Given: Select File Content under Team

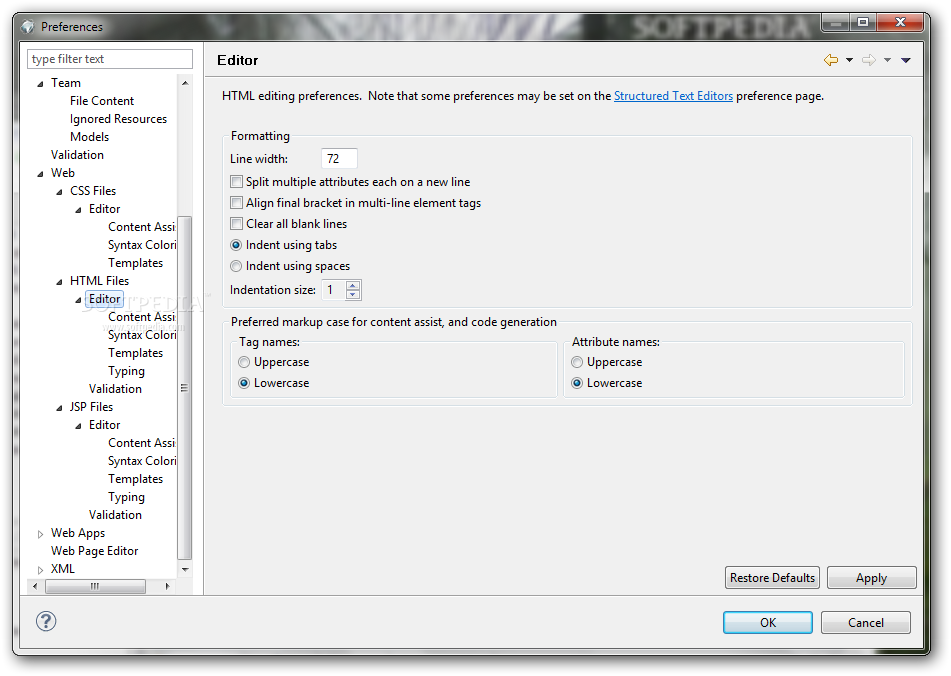Looking at the screenshot, I should coord(102,101).
